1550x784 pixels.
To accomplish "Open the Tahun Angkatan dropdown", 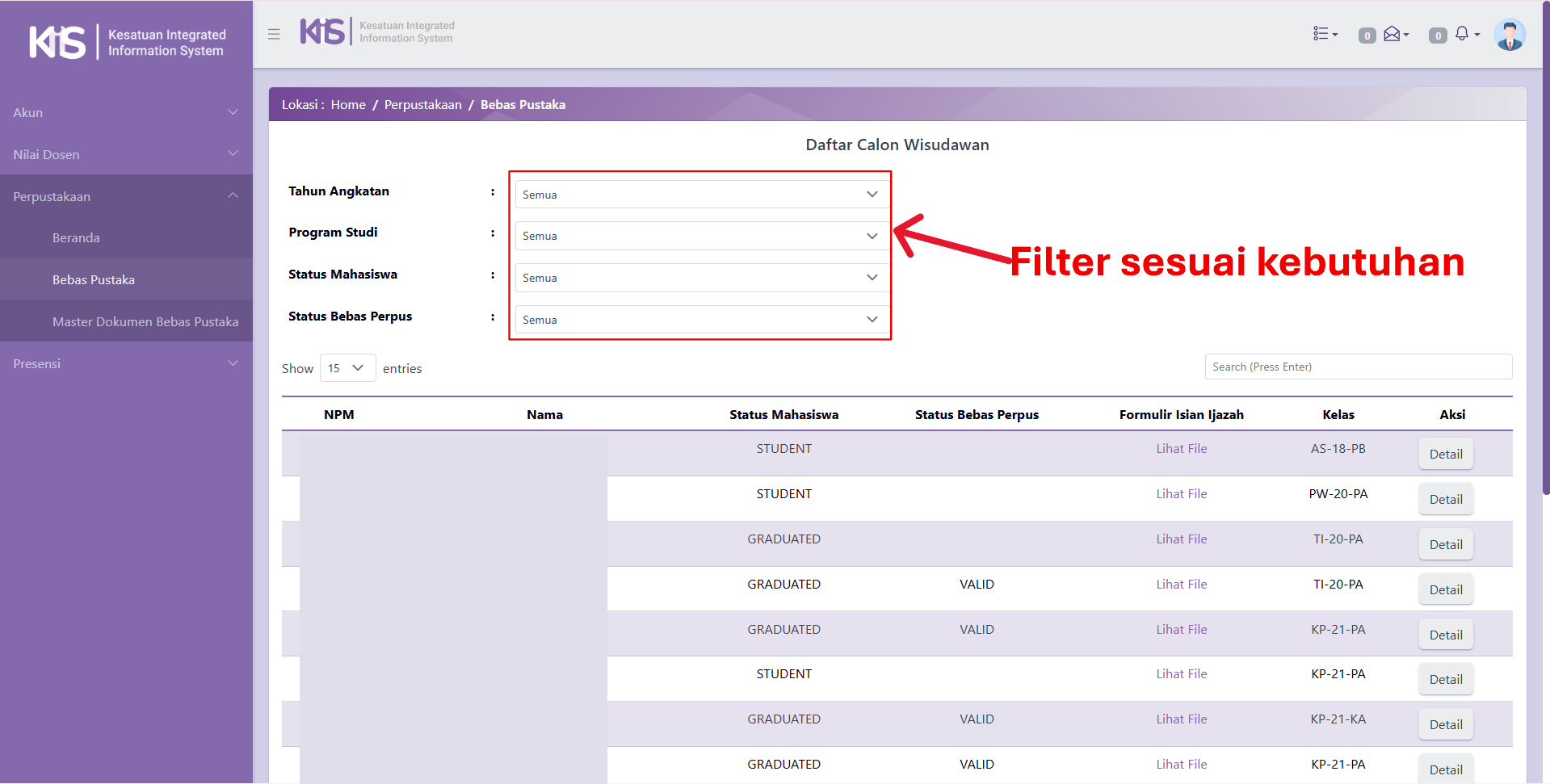I will 699,195.
